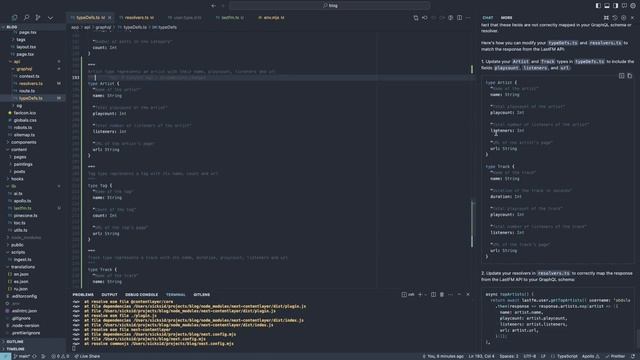Close the bottom terminal panel
Screen dimensions: 640x360
coord(468,294)
